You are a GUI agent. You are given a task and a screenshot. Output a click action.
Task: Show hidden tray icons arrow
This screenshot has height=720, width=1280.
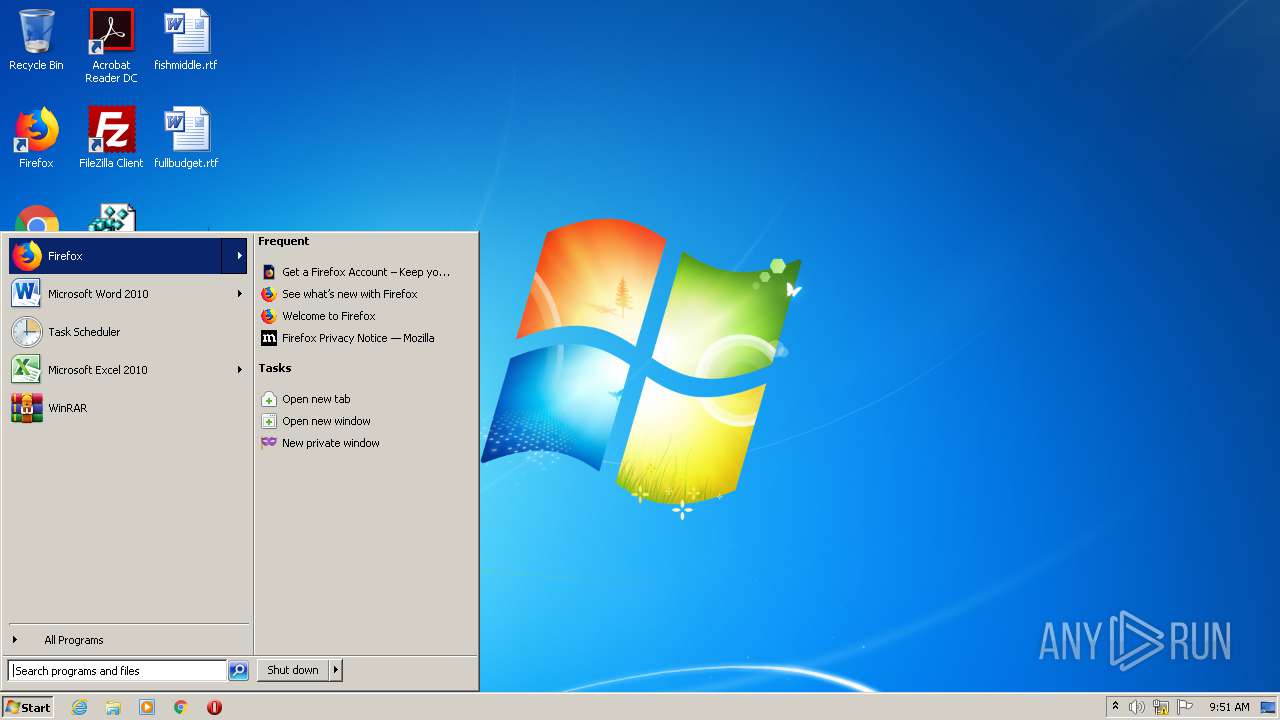pos(1115,707)
